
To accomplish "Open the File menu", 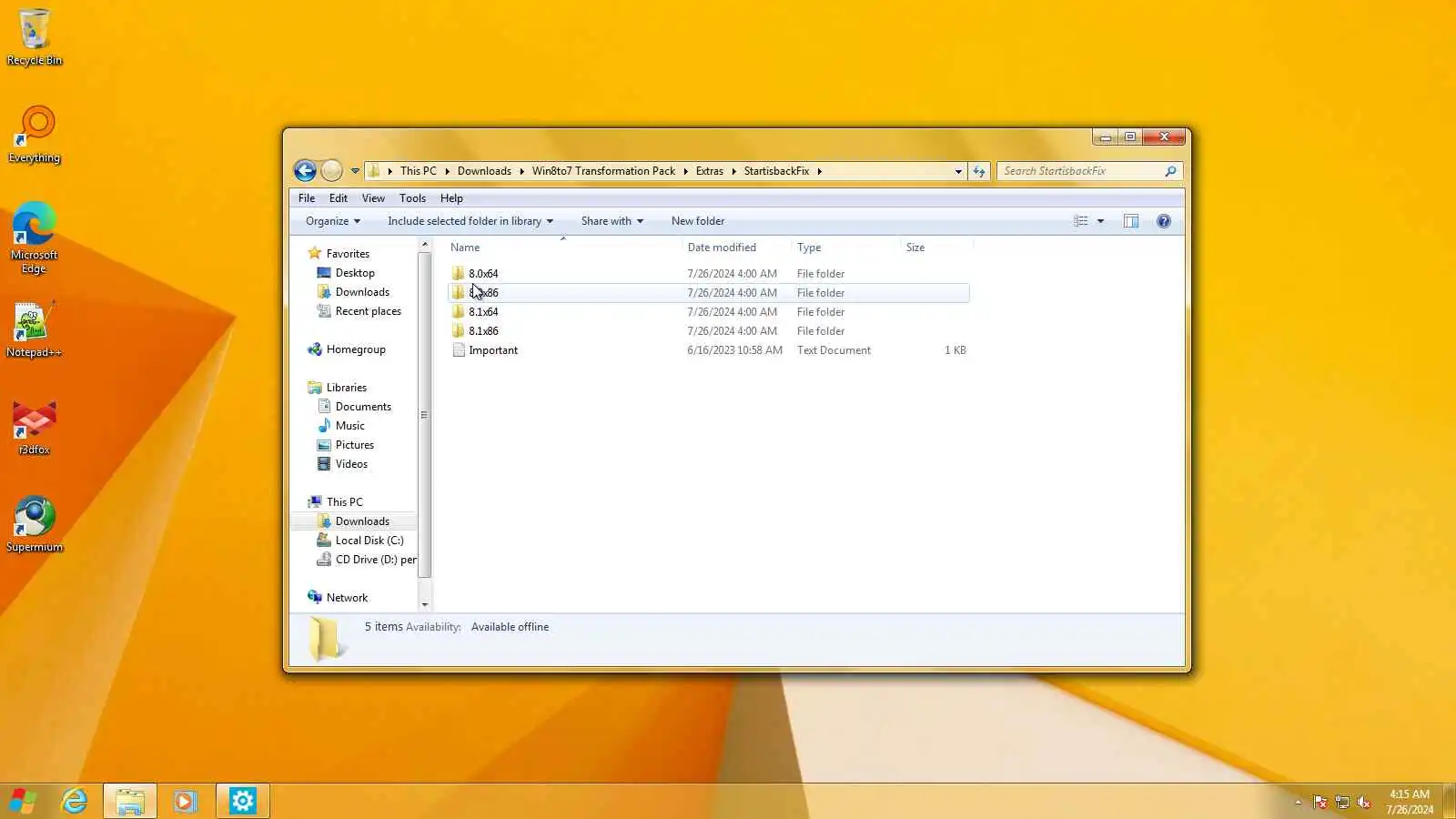I will click(x=307, y=198).
